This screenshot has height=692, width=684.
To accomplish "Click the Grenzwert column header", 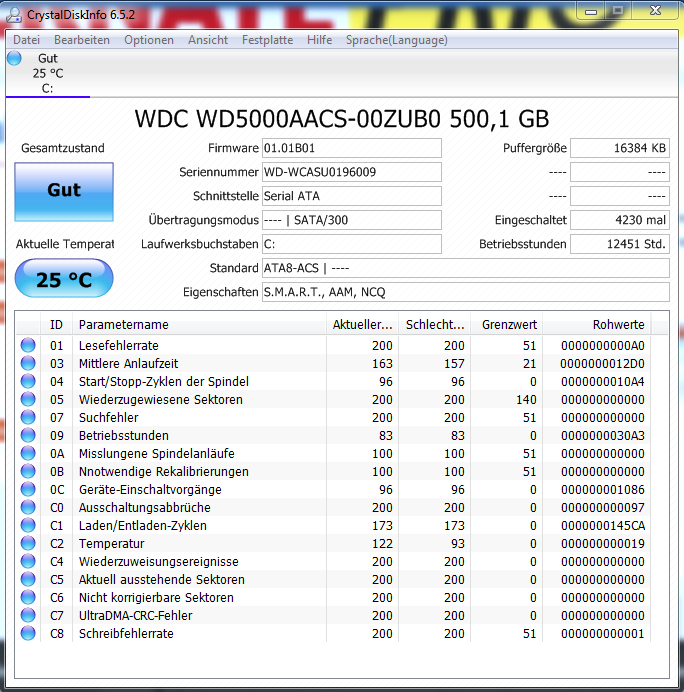I will tap(507, 325).
